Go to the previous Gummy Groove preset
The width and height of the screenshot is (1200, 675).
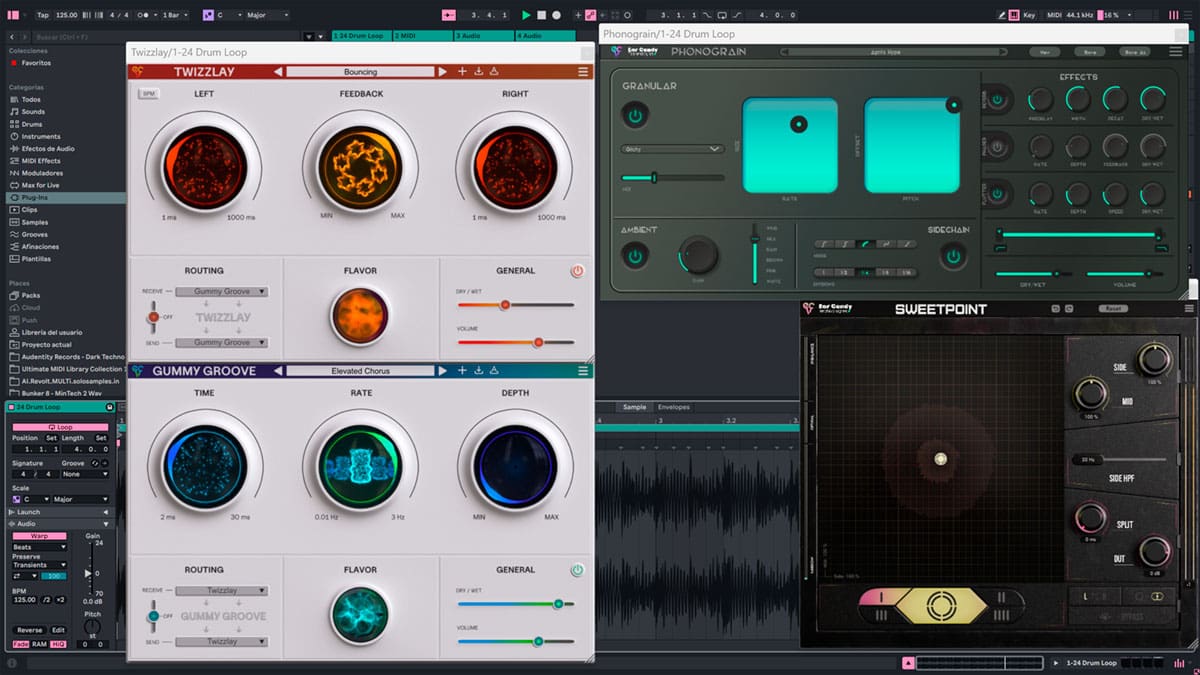[x=278, y=371]
